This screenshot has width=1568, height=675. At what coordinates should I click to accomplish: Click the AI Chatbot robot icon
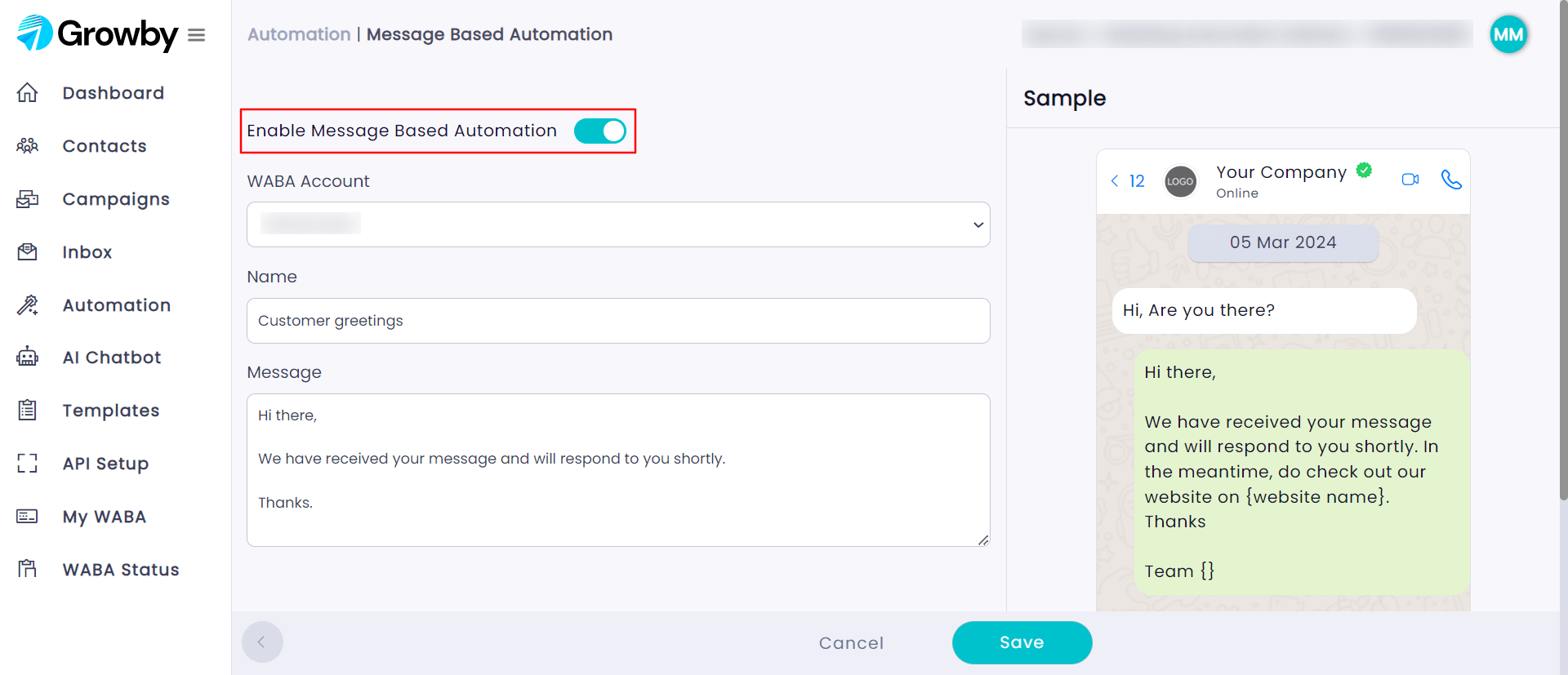coord(28,357)
